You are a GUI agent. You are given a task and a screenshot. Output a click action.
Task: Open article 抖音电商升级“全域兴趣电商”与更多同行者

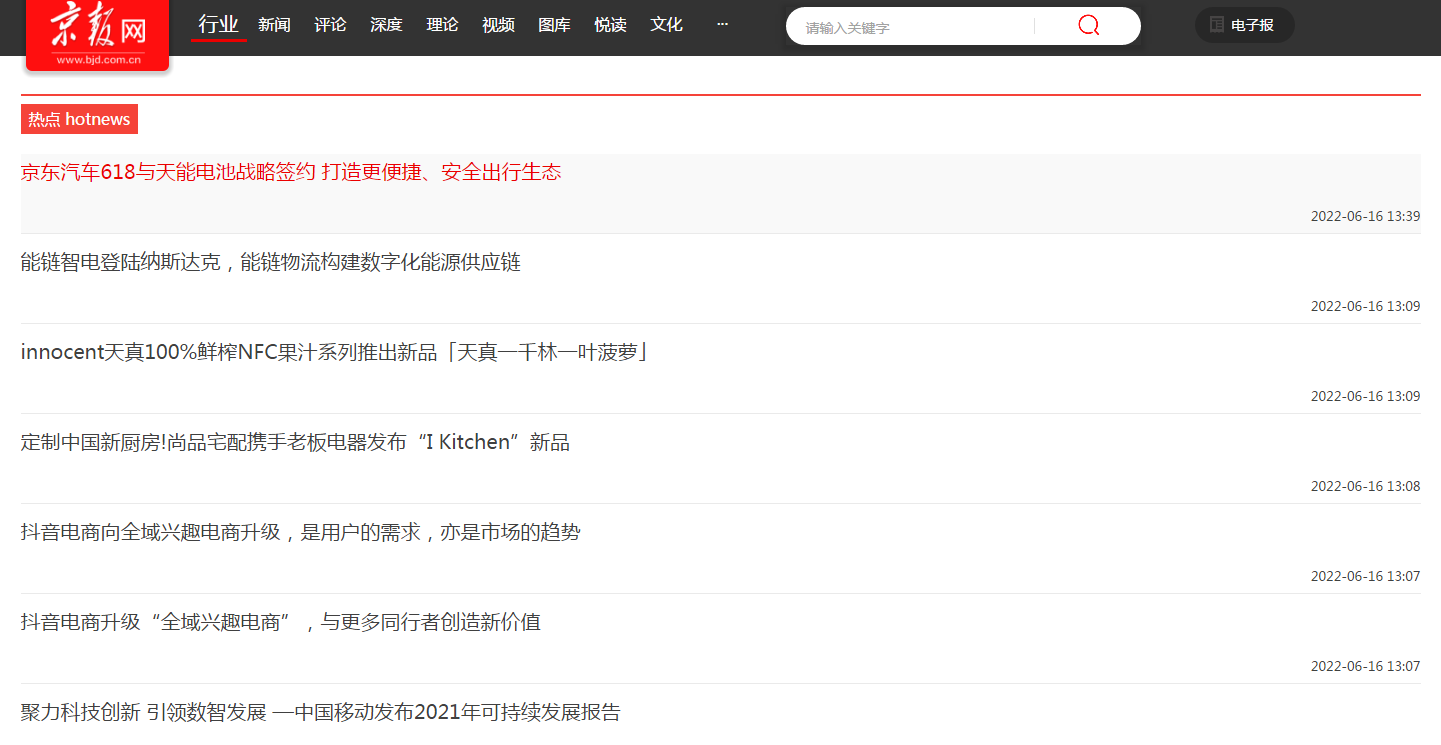pyautogui.click(x=280, y=622)
